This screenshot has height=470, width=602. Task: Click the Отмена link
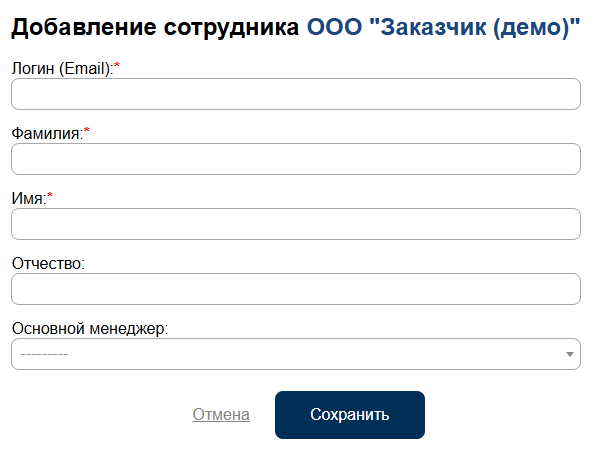click(221, 415)
